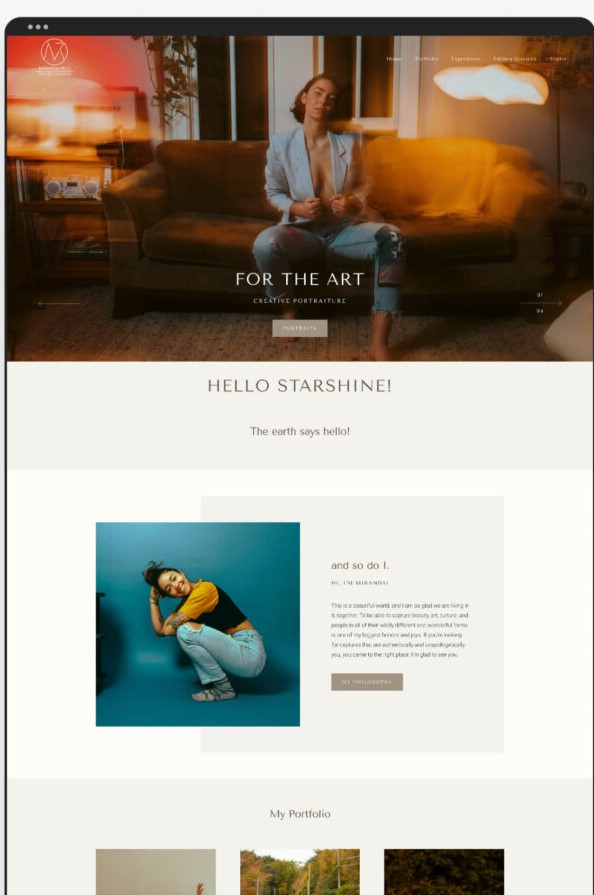Open the tree-lined road portfolio thumbnail

coord(300,872)
